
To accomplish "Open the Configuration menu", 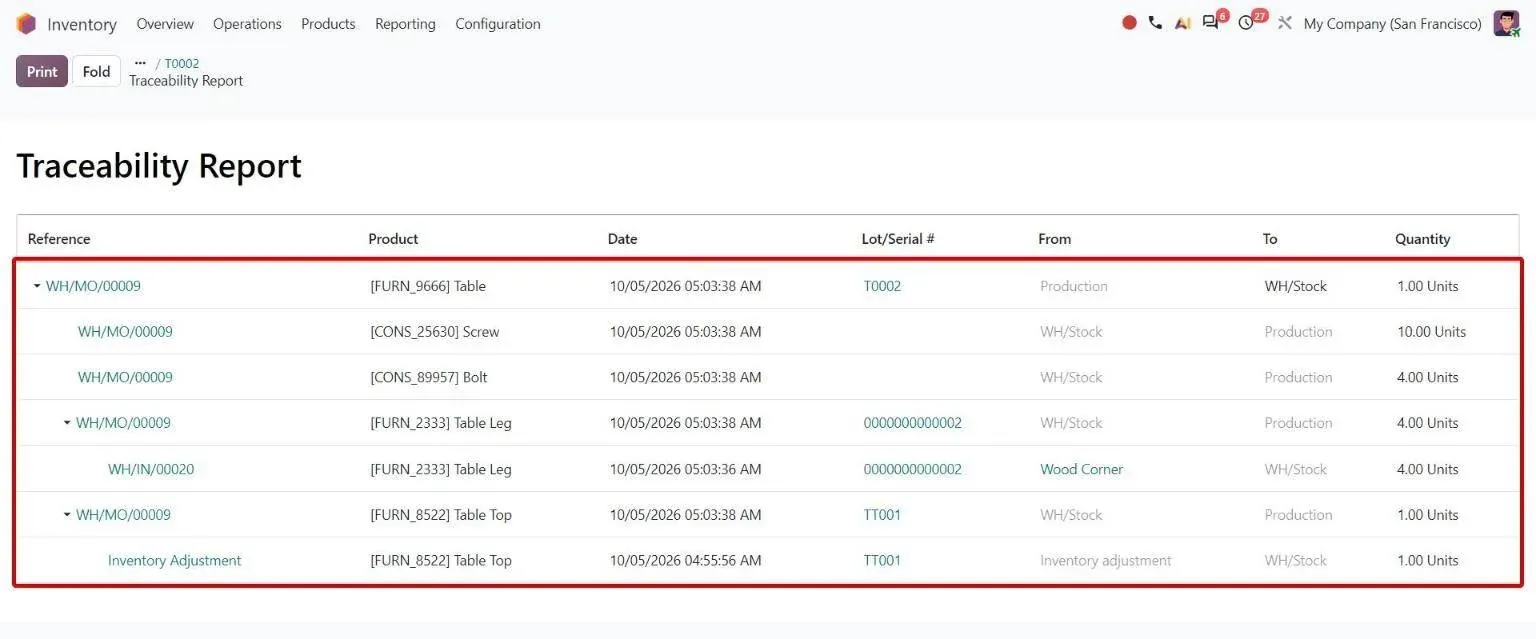I will coord(498,24).
